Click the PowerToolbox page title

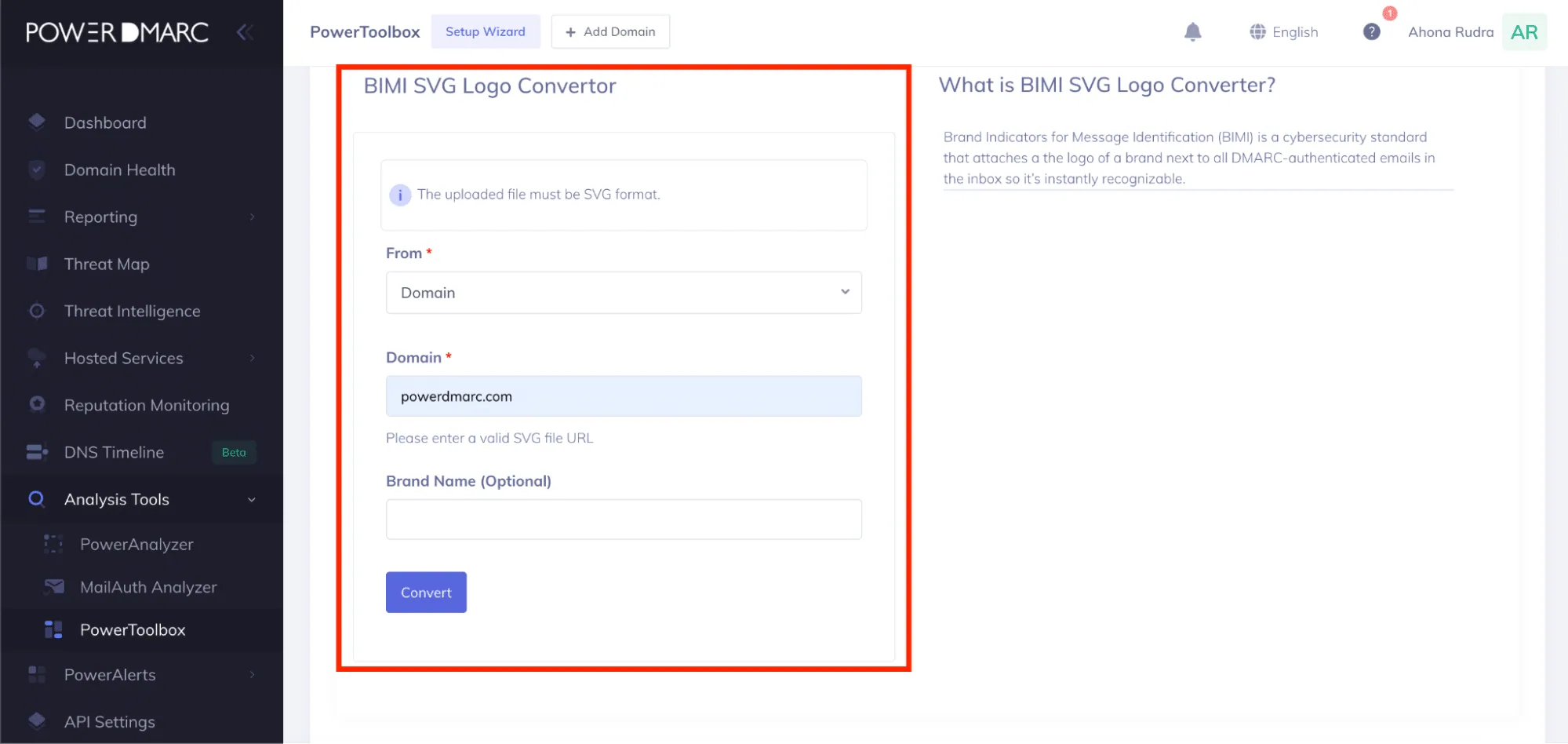[x=365, y=32]
